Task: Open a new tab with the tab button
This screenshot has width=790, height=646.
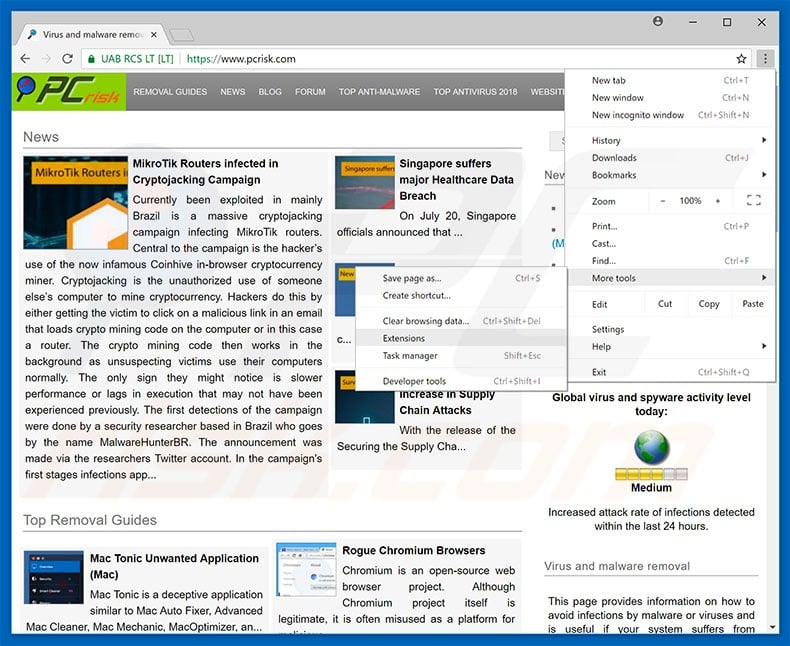Action: pos(181,35)
